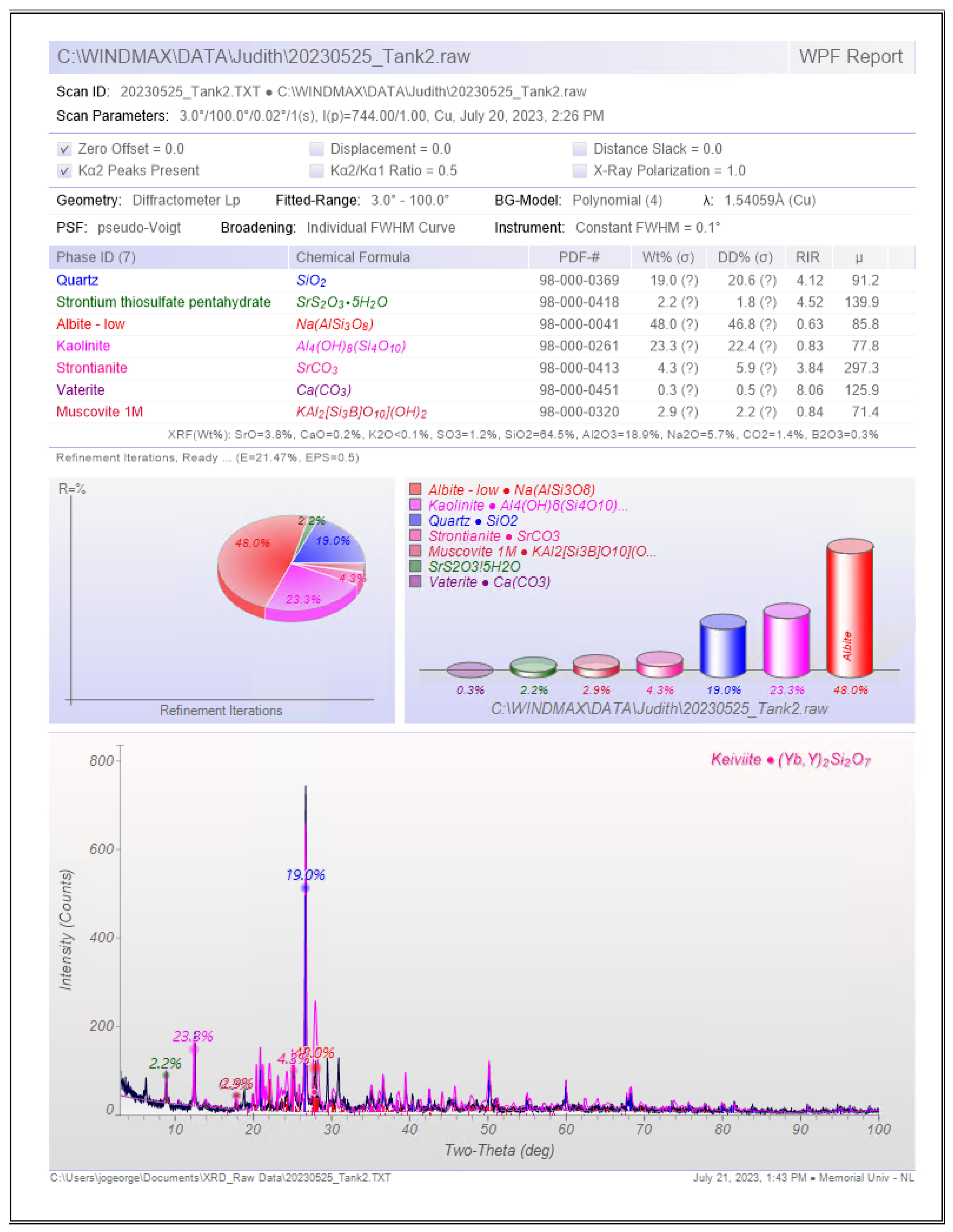Image resolution: width=953 pixels, height=1232 pixels.
Task: Enable the Distance Slack checkbox
Action: pos(580,149)
